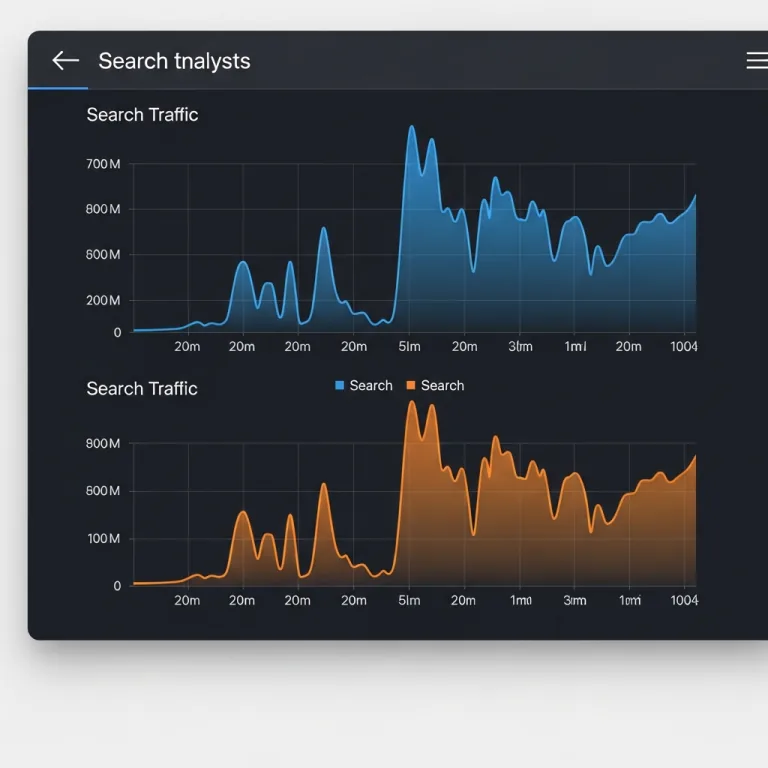Click the 5lm x-axis label under the blue chart
Viewport: 768px width, 768px height.
point(409,347)
